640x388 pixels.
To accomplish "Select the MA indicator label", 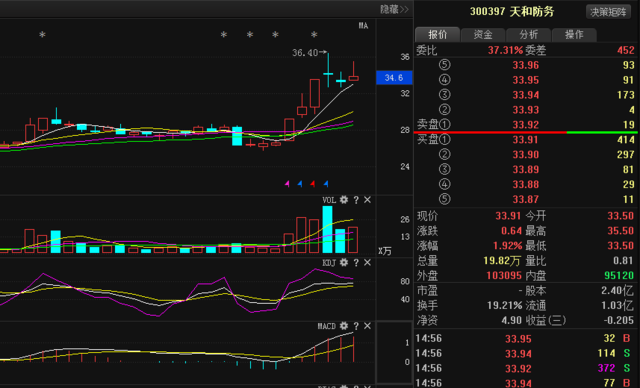I will [363, 26].
